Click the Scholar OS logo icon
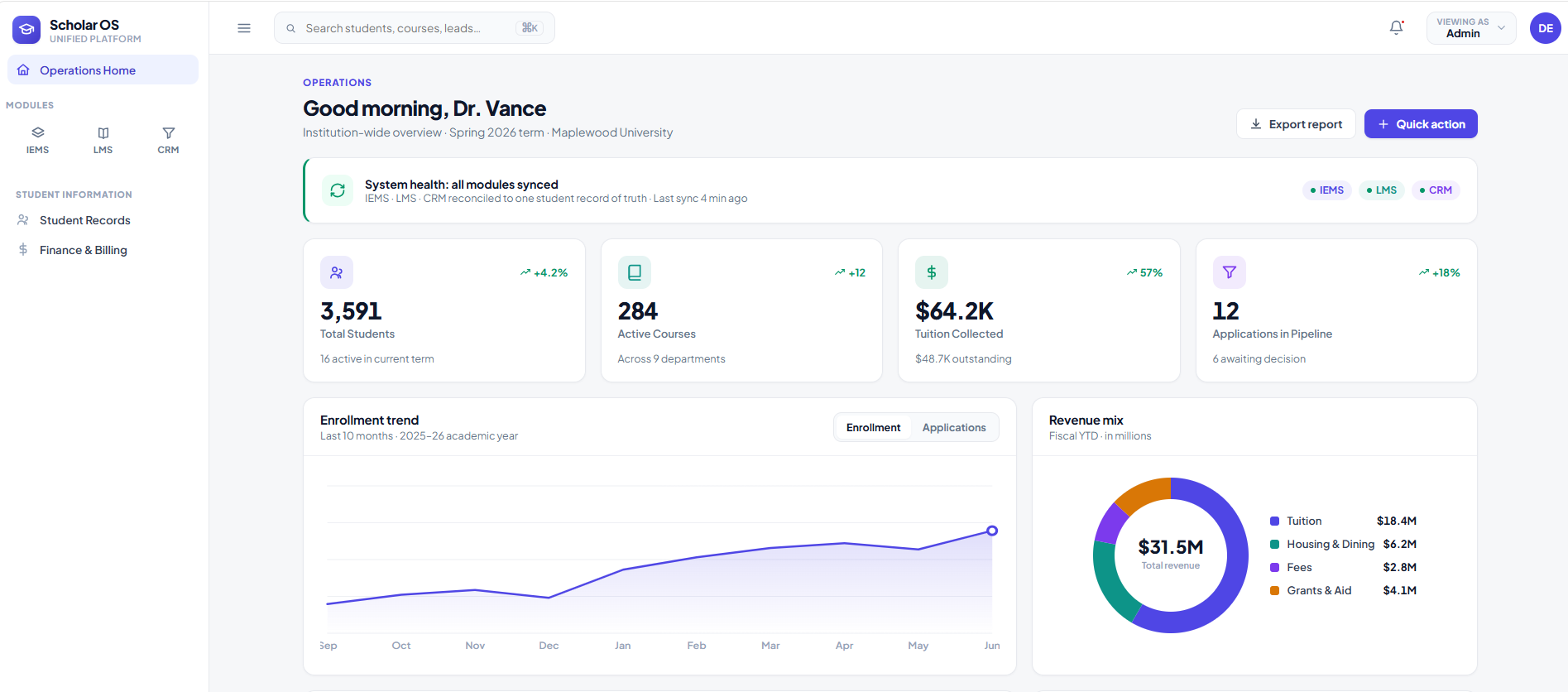The width and height of the screenshot is (1568, 692). pyautogui.click(x=26, y=30)
